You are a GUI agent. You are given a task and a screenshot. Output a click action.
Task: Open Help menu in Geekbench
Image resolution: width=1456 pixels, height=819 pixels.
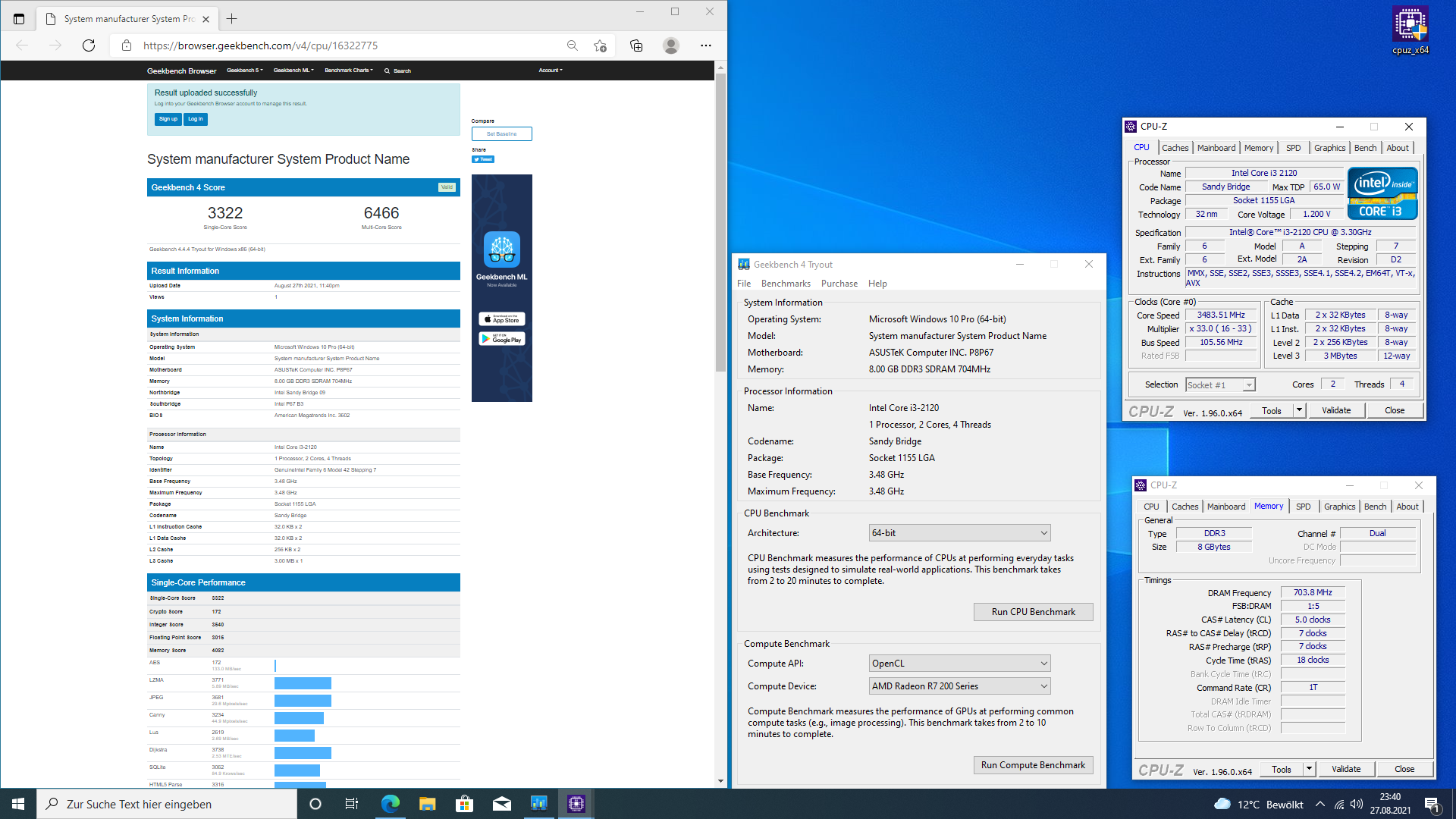pos(877,284)
